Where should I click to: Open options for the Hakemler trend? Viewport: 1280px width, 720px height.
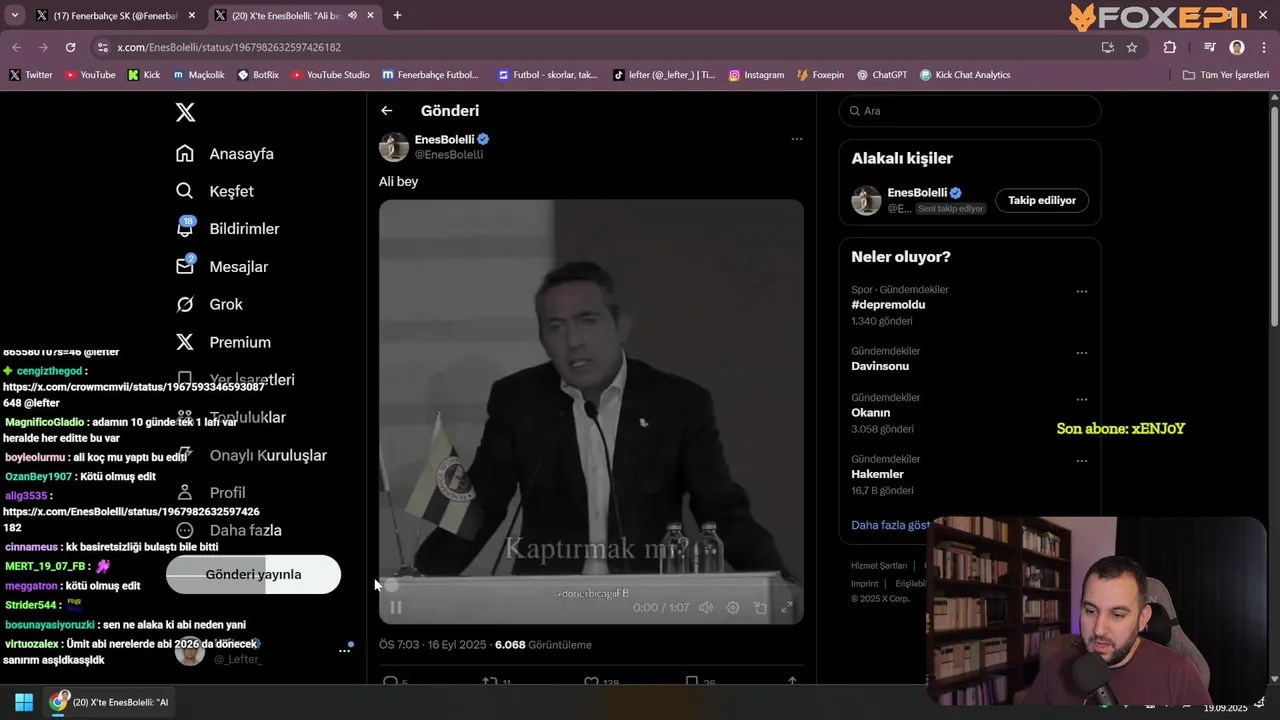pos(1081,461)
